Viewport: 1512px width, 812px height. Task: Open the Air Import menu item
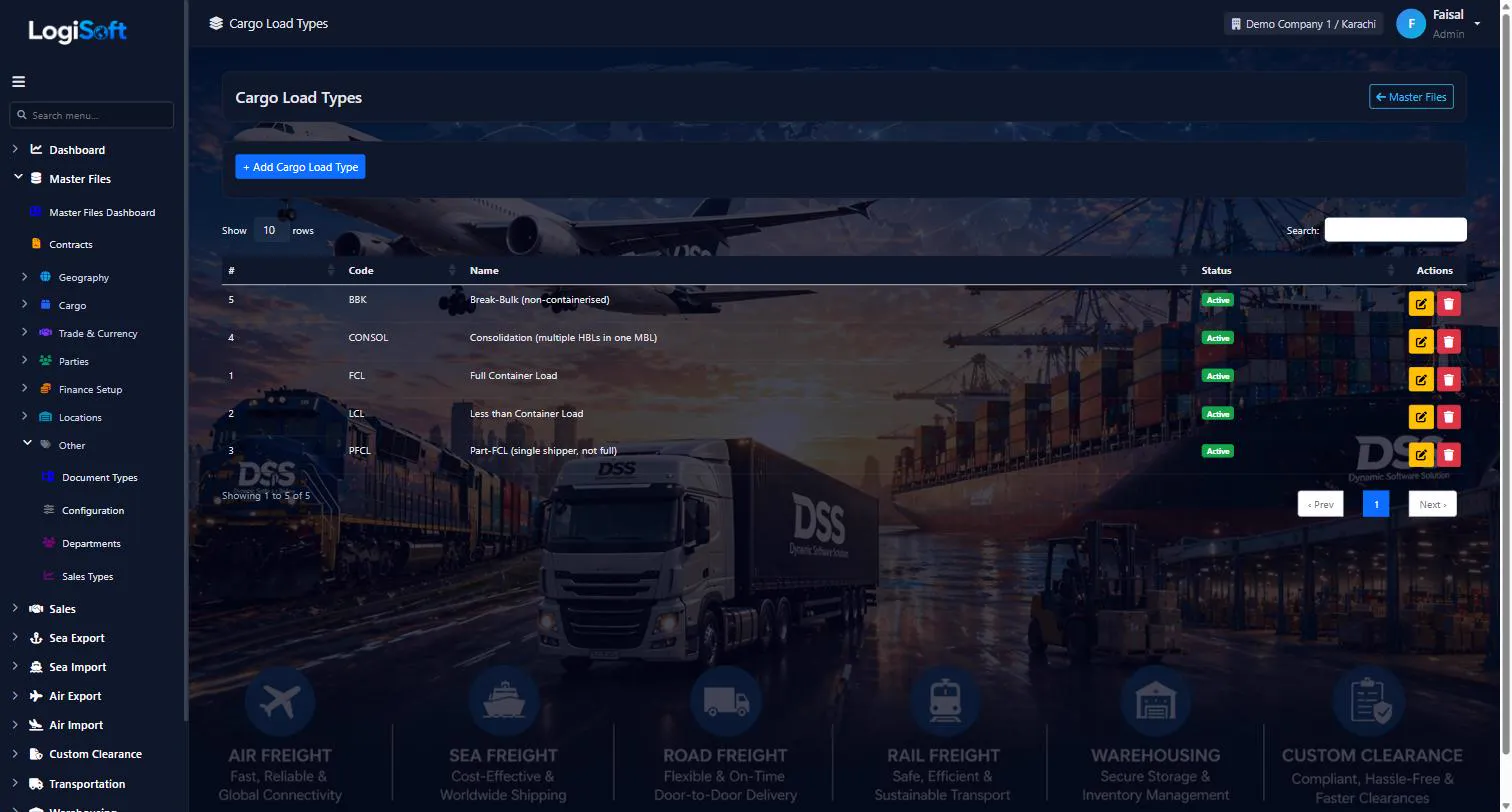[76, 725]
